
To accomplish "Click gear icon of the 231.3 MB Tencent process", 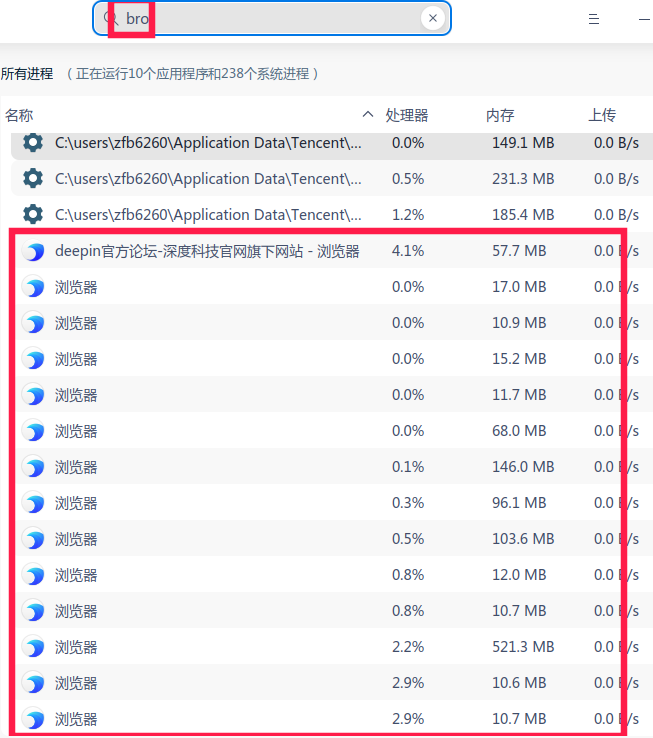I will click(33, 178).
